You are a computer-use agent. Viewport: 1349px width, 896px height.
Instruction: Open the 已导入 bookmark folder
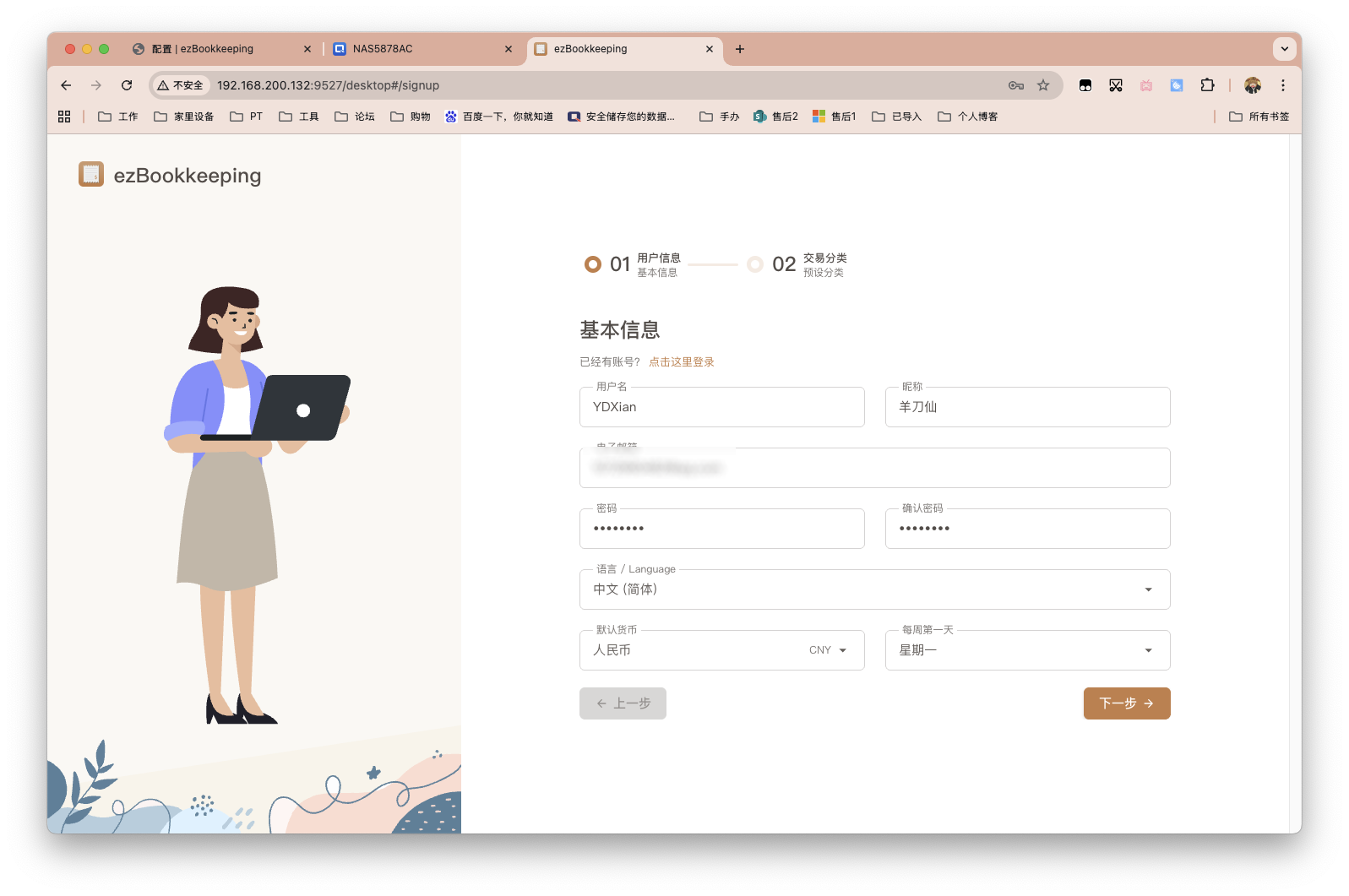[897, 117]
